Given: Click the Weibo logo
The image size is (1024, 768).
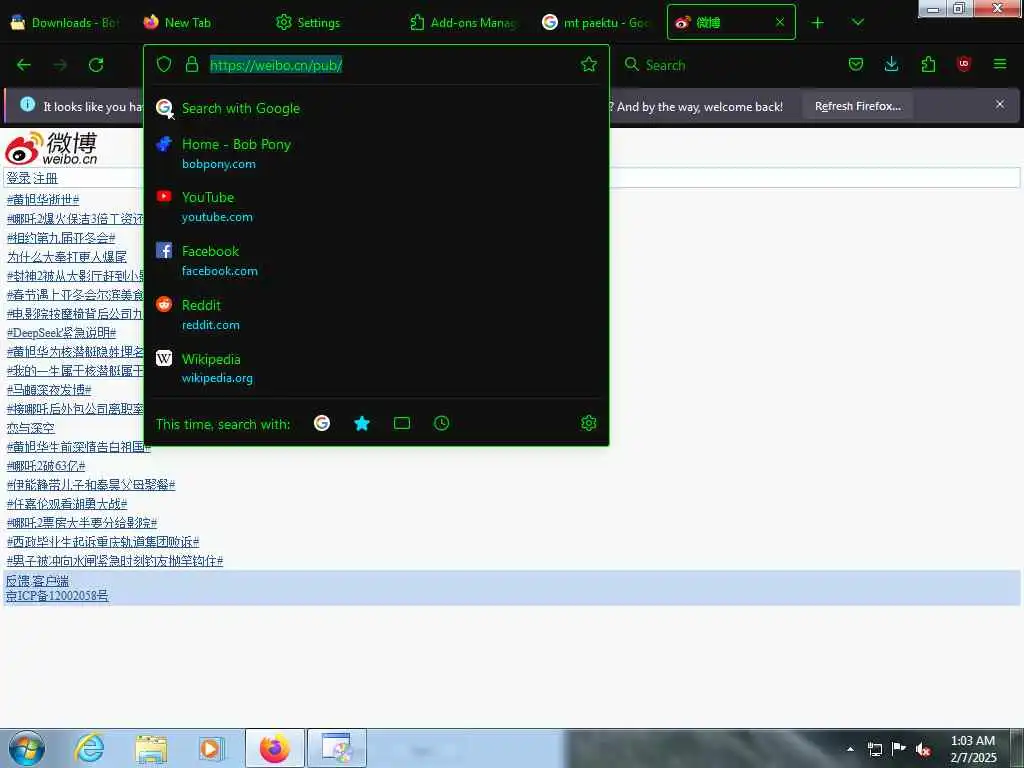Looking at the screenshot, I should 52,148.
